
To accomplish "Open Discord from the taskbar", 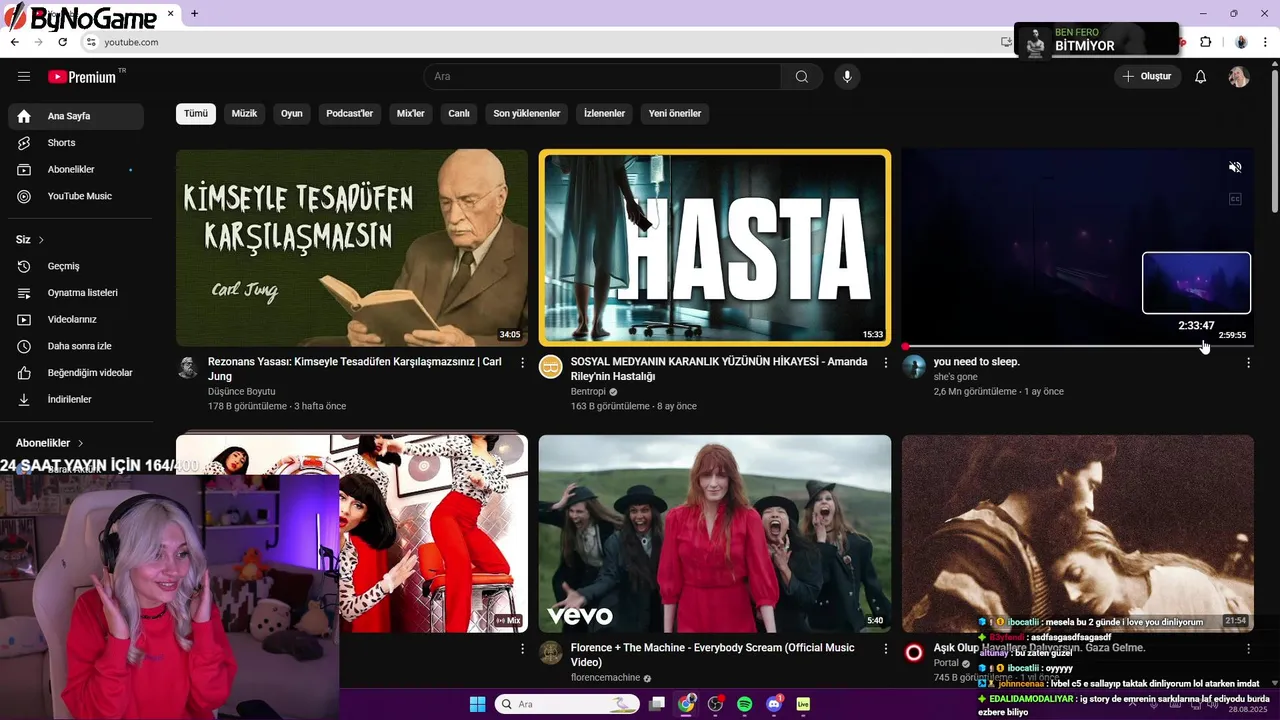I will click(x=773, y=704).
